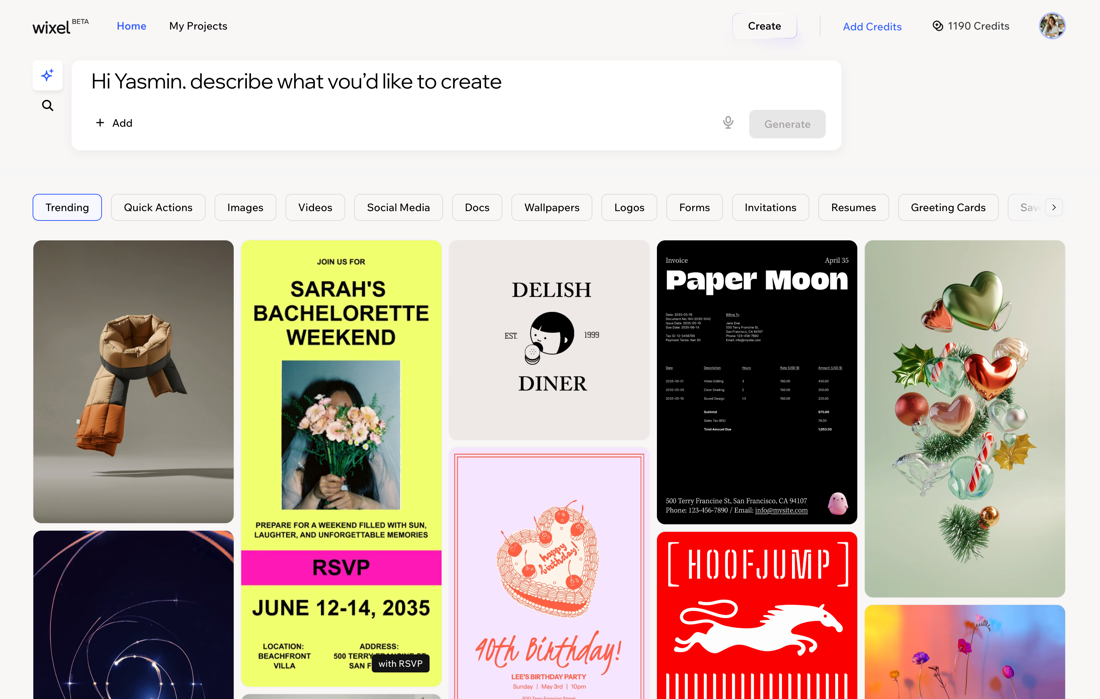Select the AI sparkle icon in the sidebar
This screenshot has height=699, width=1100.
tap(47, 75)
